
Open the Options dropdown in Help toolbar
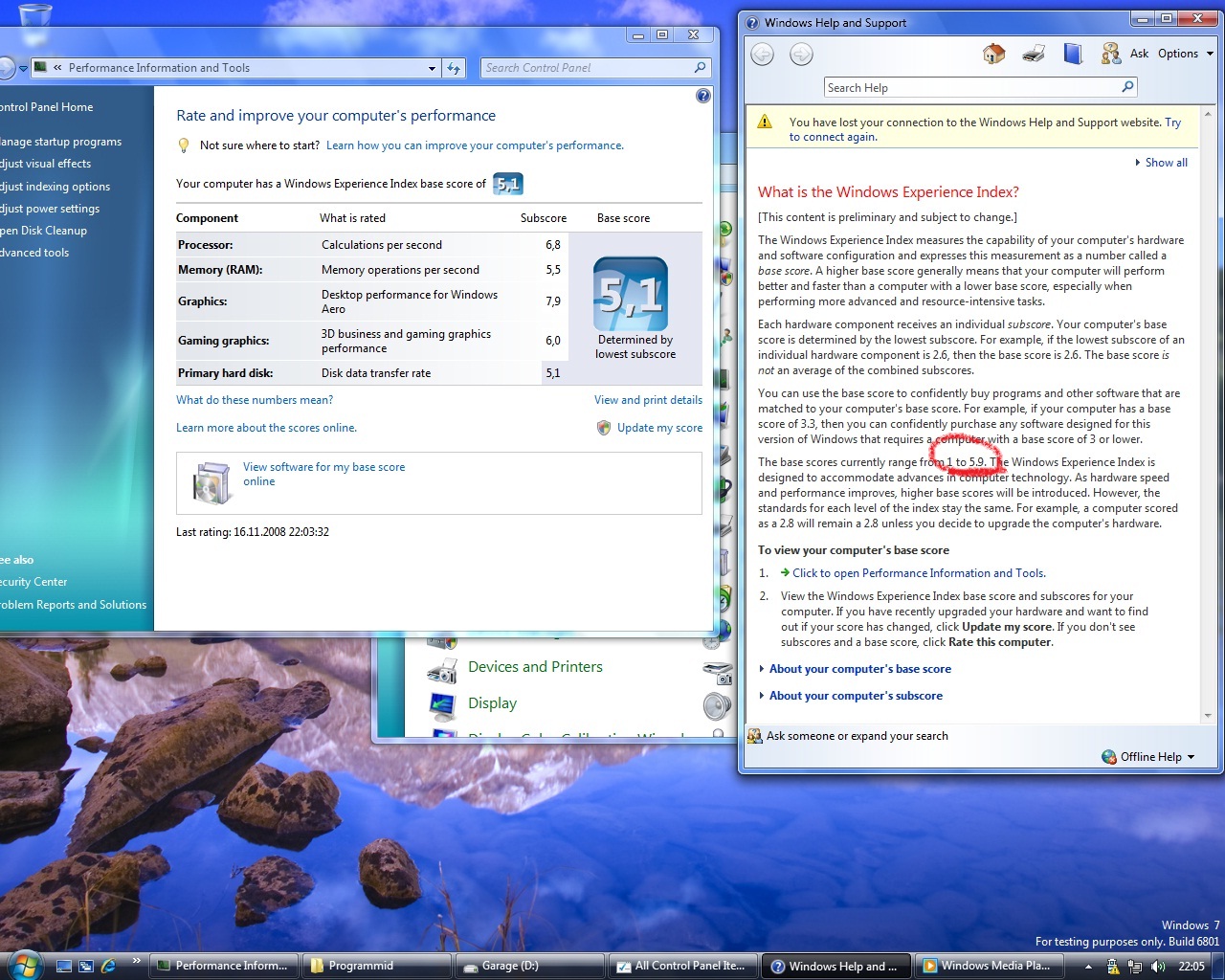click(x=1186, y=54)
